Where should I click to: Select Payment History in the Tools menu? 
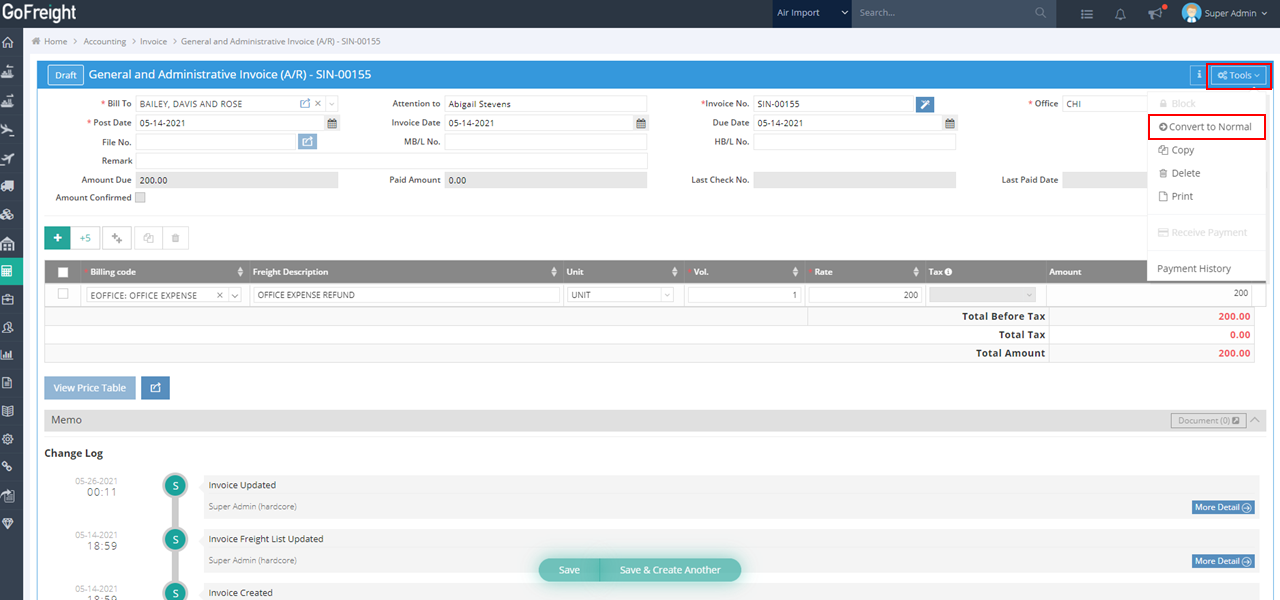pyautogui.click(x=1194, y=269)
